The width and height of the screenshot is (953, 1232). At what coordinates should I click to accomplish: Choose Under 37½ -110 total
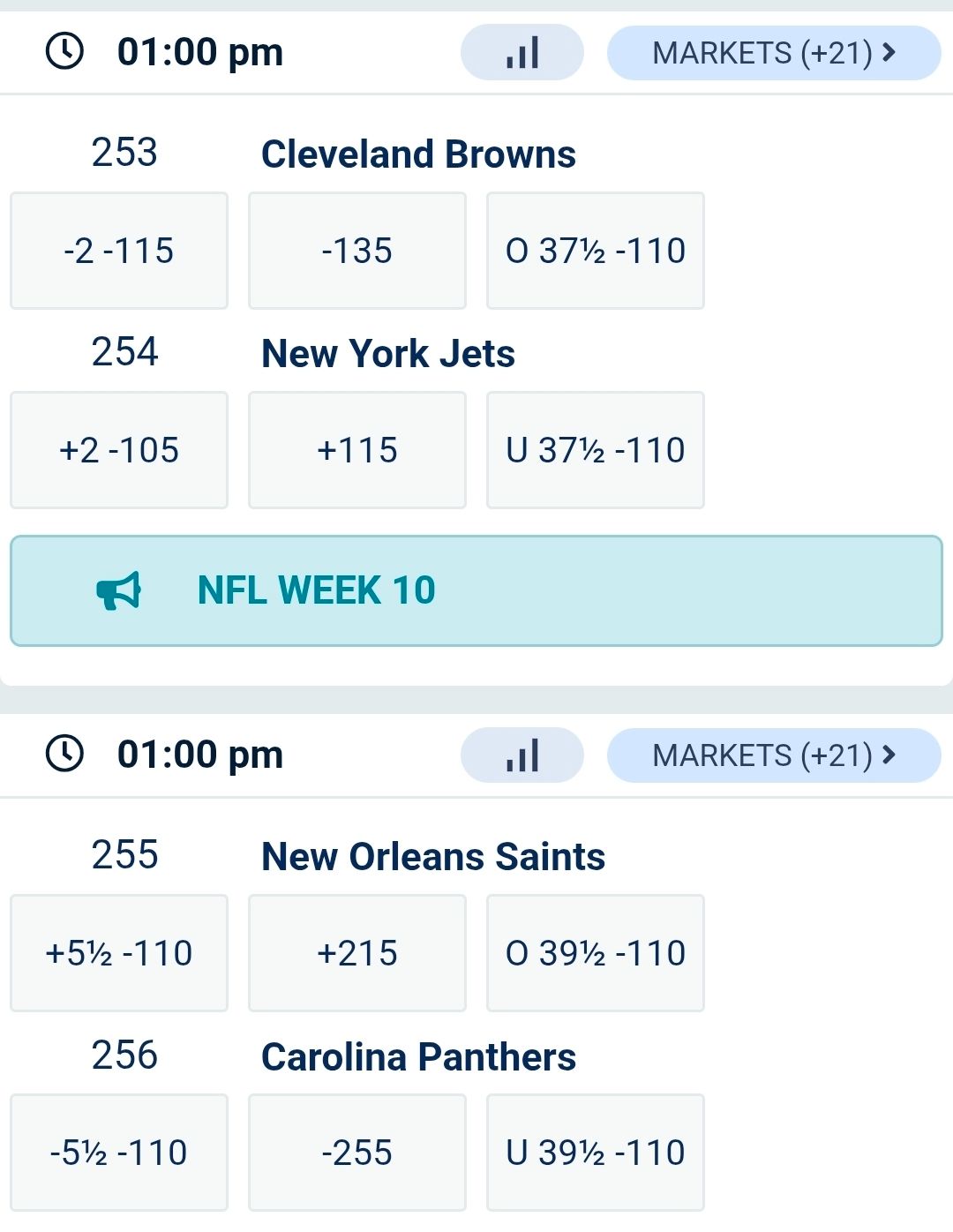596,450
